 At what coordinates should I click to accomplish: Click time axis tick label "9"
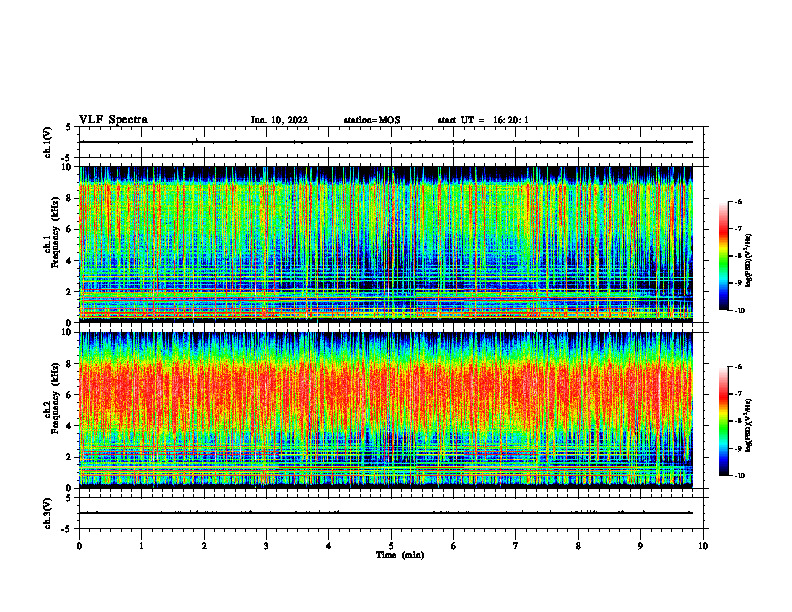[x=640, y=546]
